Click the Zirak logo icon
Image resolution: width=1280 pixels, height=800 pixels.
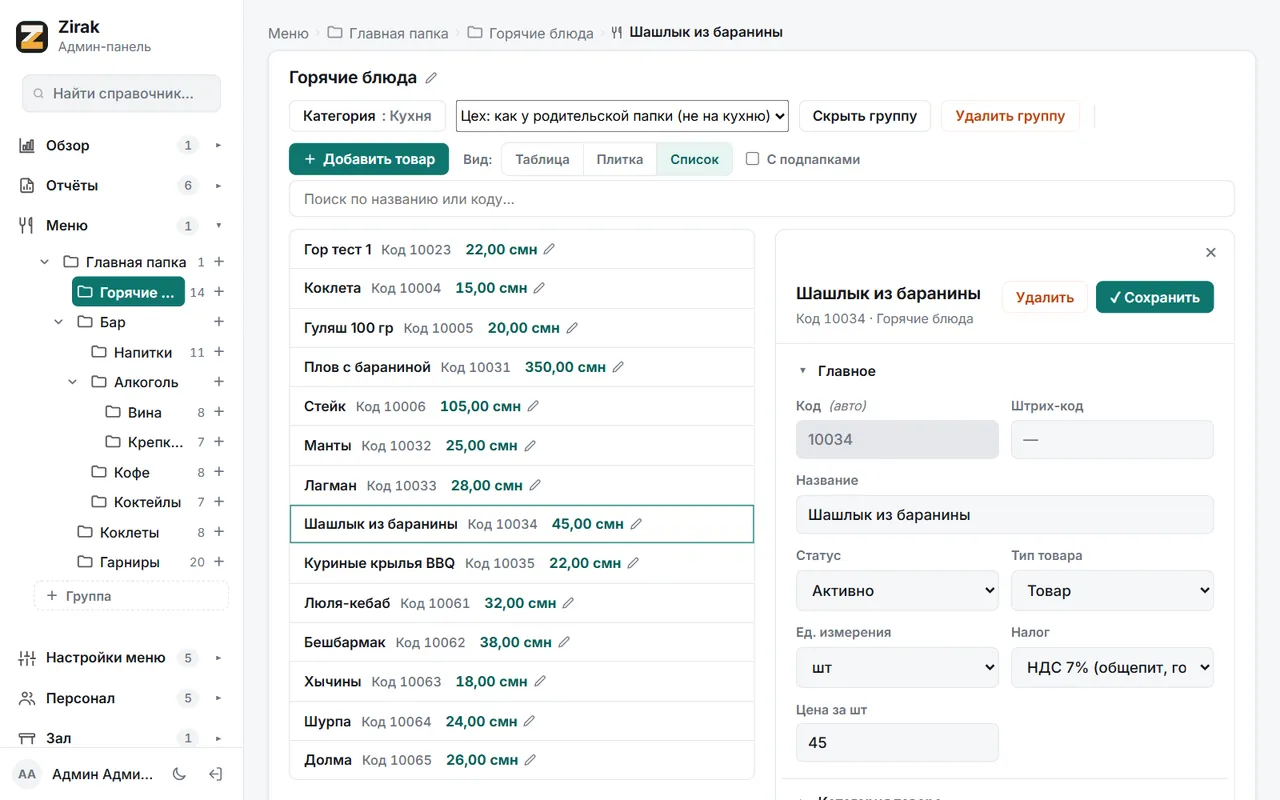click(x=32, y=37)
